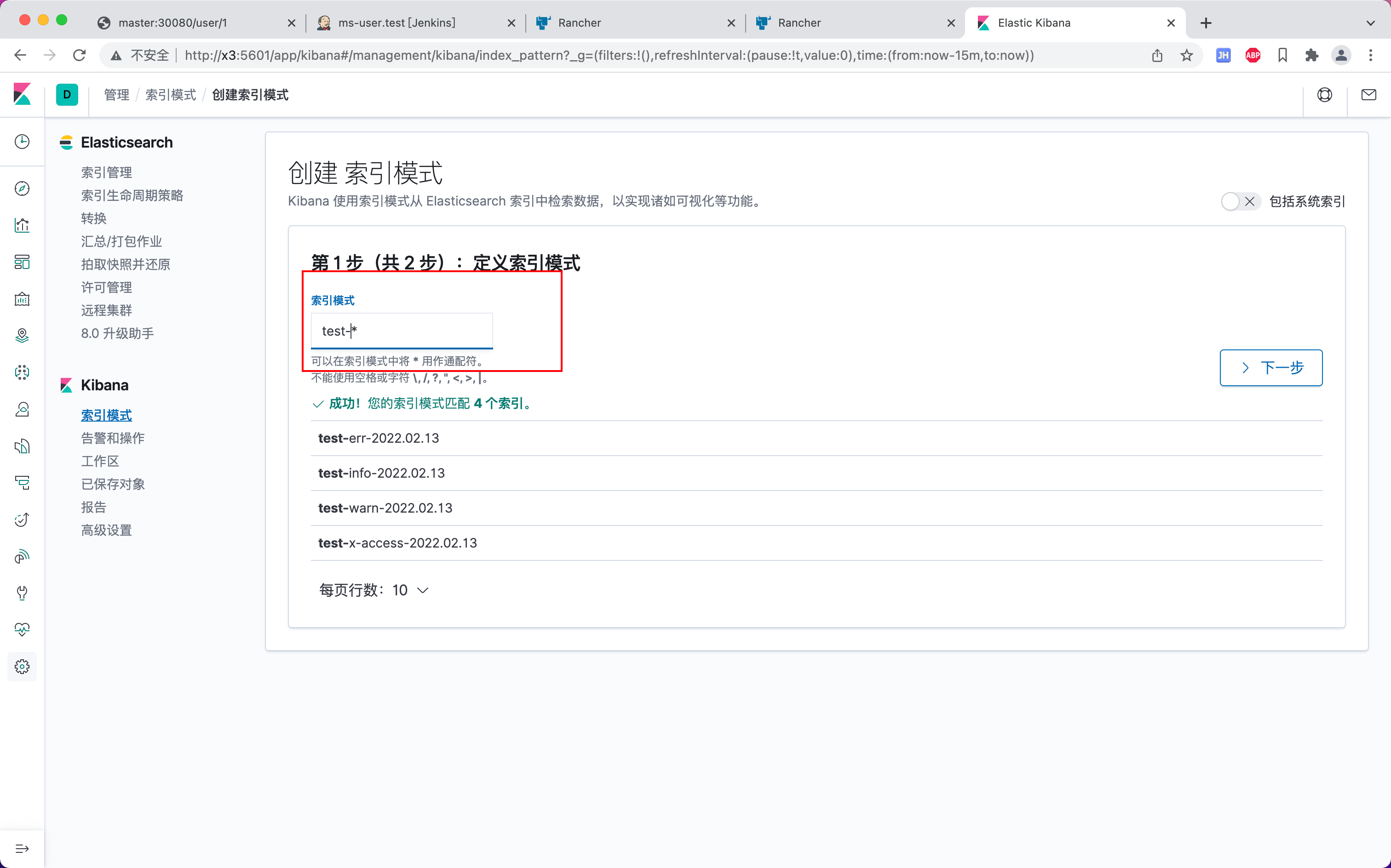The width and height of the screenshot is (1391, 868).
Task: Open 报告 link in Kibana section
Action: [94, 507]
